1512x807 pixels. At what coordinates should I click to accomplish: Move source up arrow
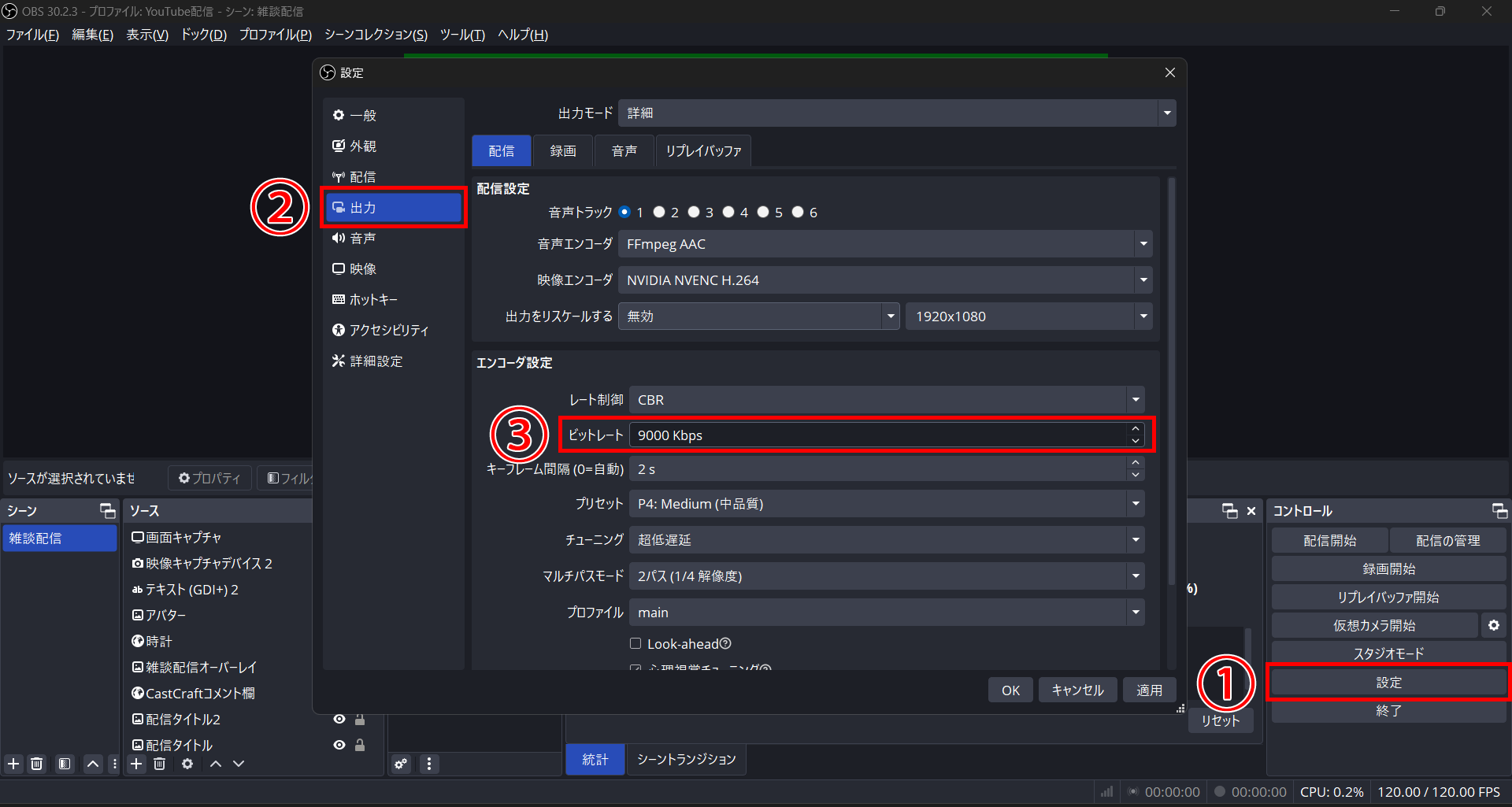(216, 764)
